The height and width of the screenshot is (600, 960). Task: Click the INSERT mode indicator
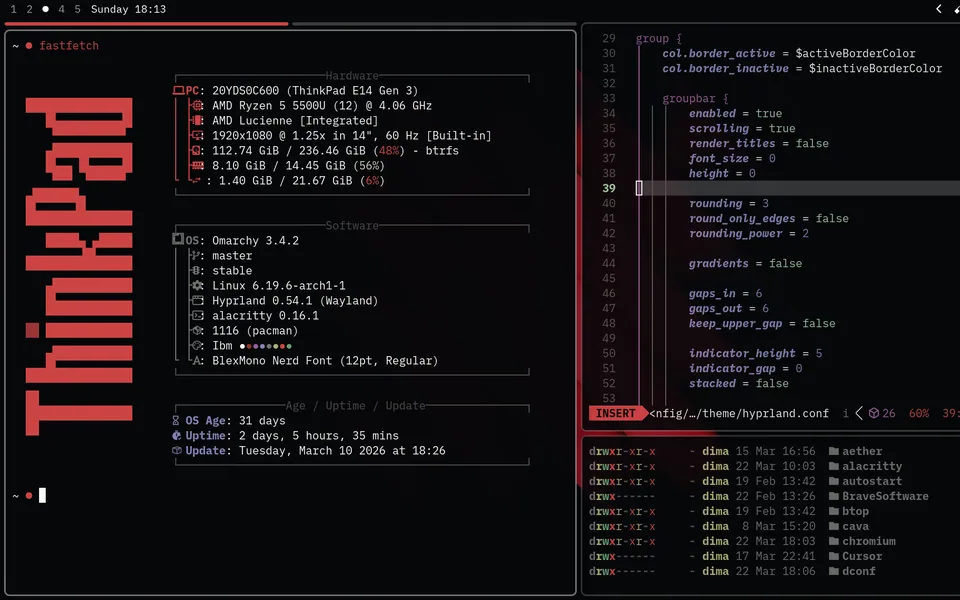pyautogui.click(x=616, y=413)
